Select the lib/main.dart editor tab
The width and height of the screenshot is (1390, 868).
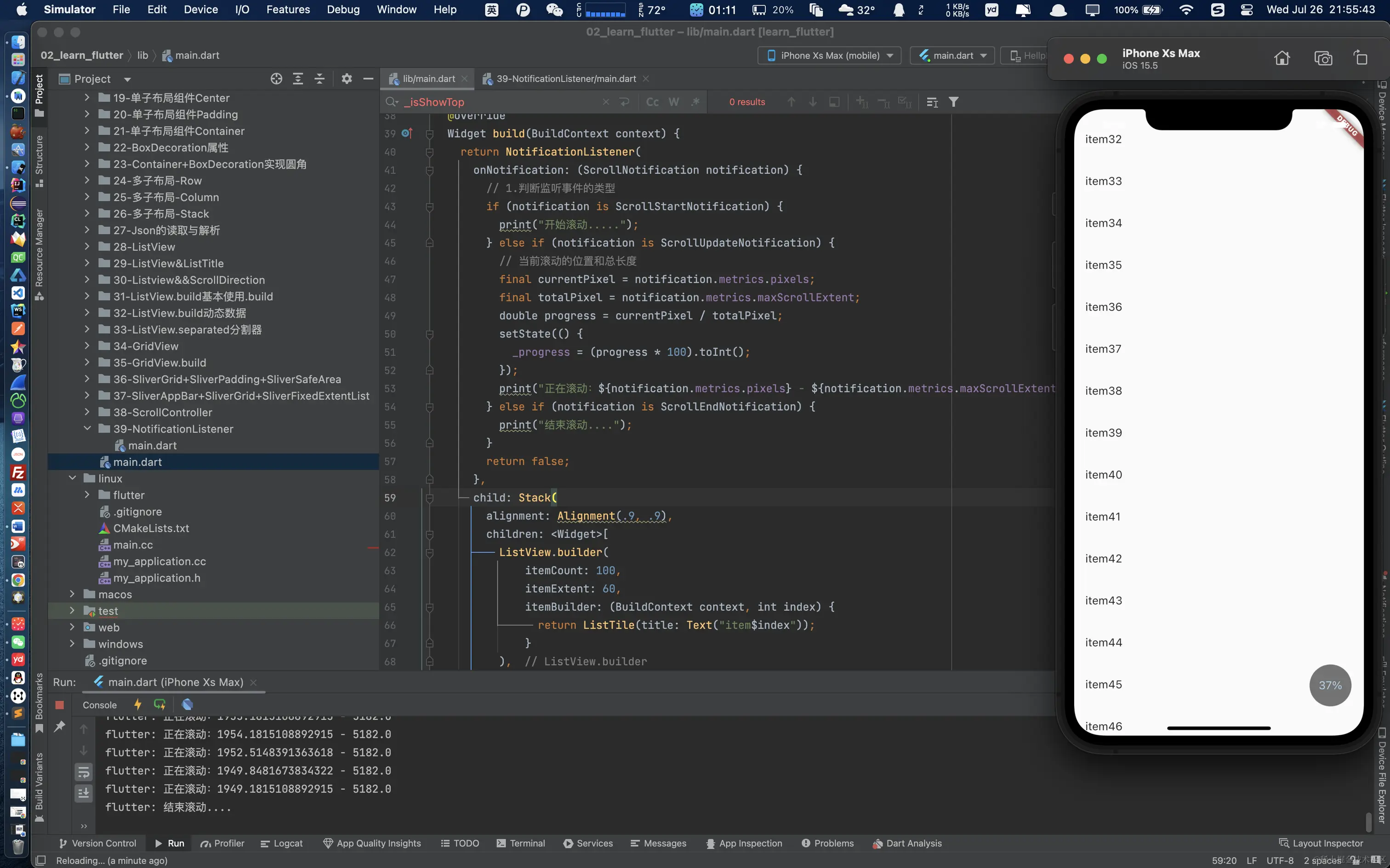pos(428,79)
